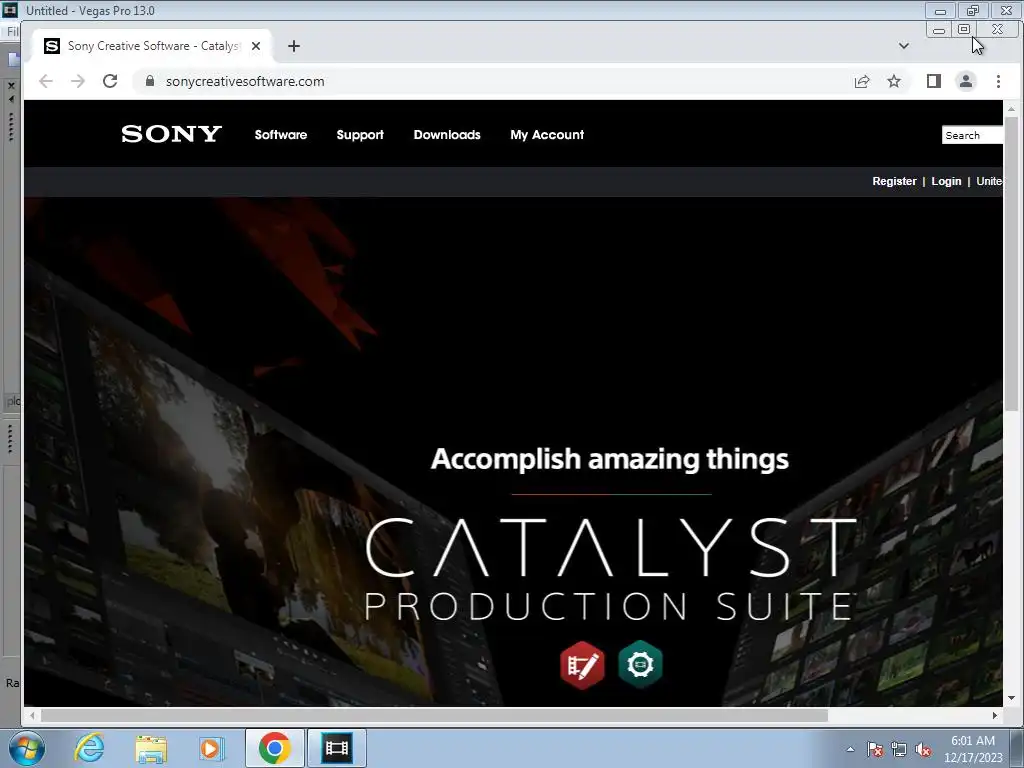View site security lock info
Viewport: 1024px width, 768px height.
[150, 81]
